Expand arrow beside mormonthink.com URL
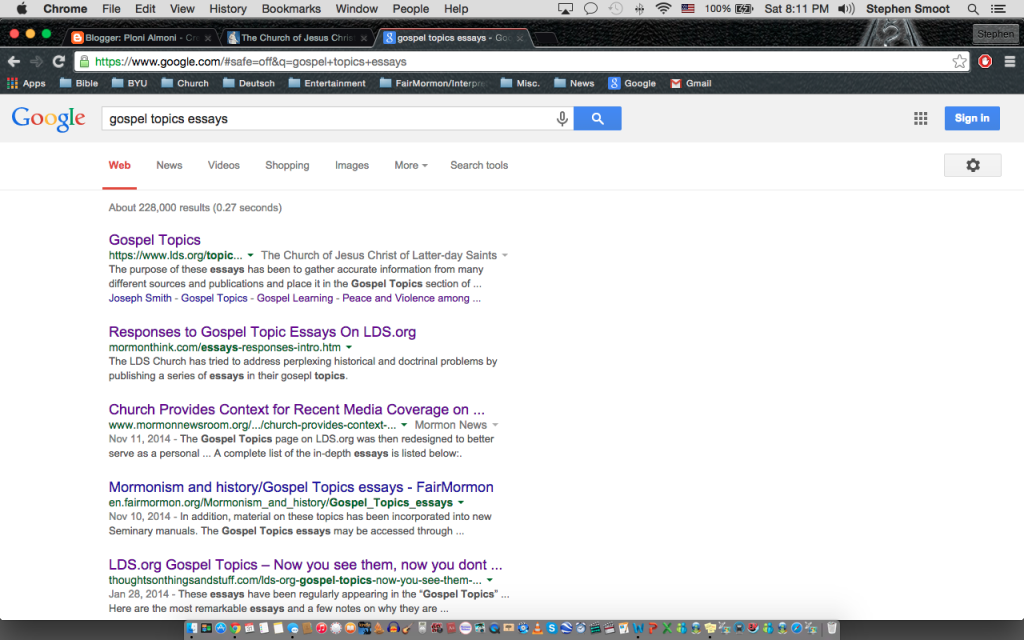The image size is (1024, 640). (349, 347)
